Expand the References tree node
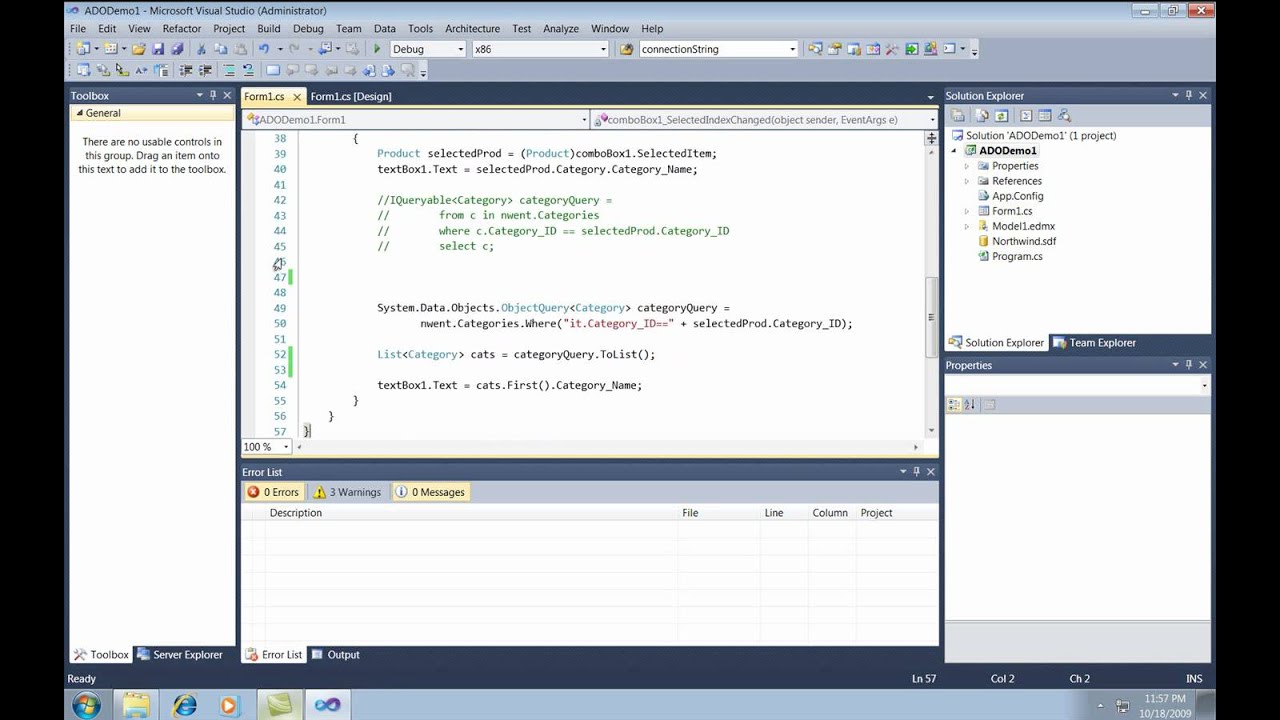1280x720 pixels. [967, 181]
